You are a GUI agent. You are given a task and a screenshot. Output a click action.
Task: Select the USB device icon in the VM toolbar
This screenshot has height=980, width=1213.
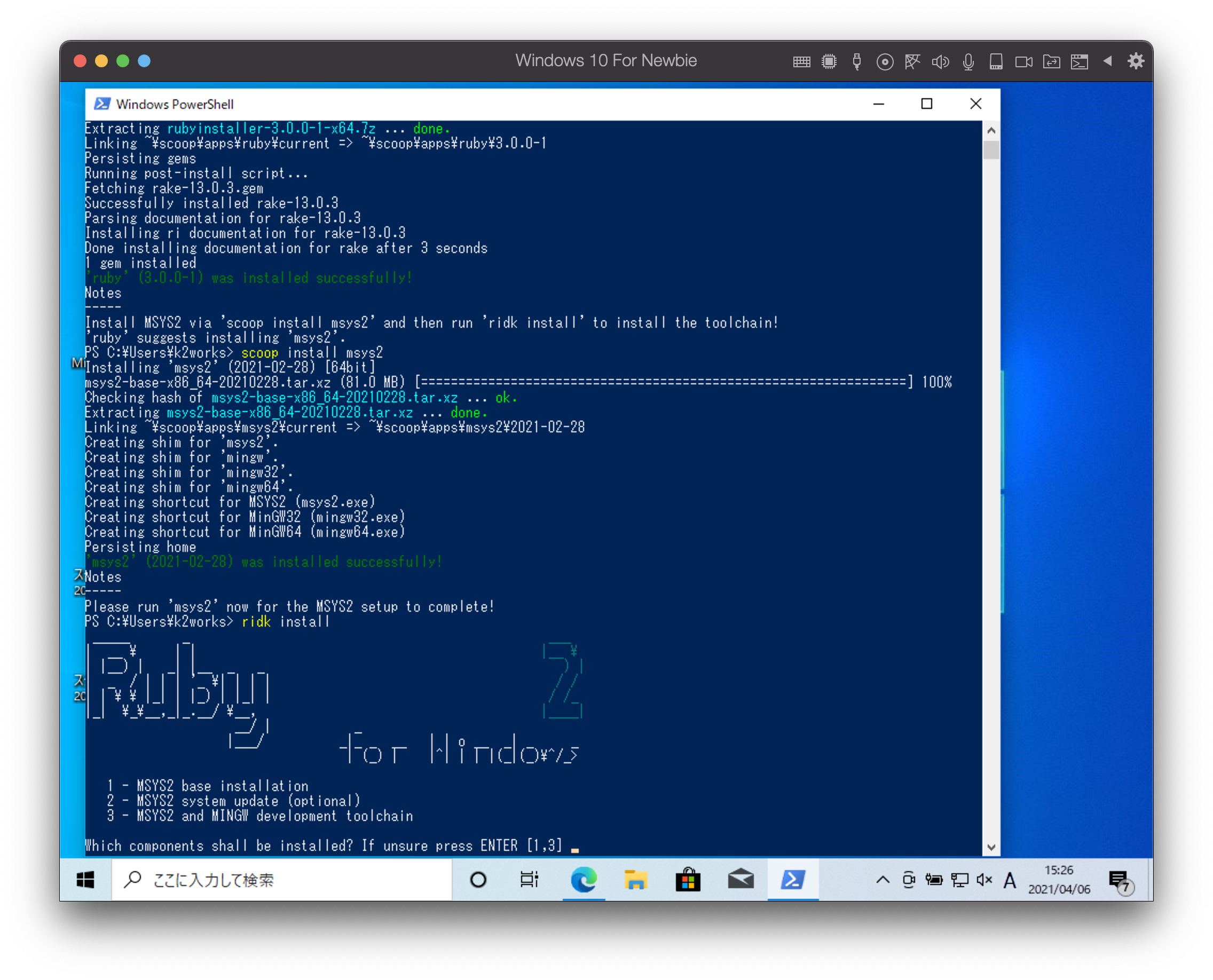(858, 61)
